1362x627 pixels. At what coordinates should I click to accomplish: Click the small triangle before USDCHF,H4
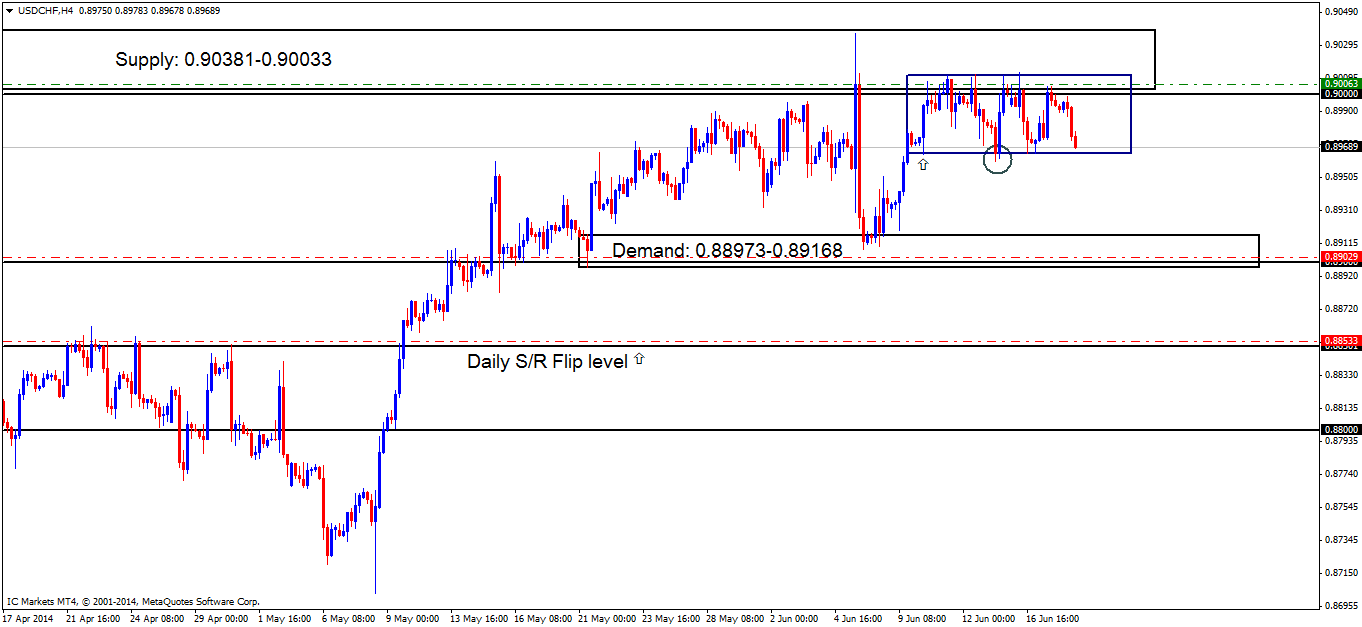10,10
